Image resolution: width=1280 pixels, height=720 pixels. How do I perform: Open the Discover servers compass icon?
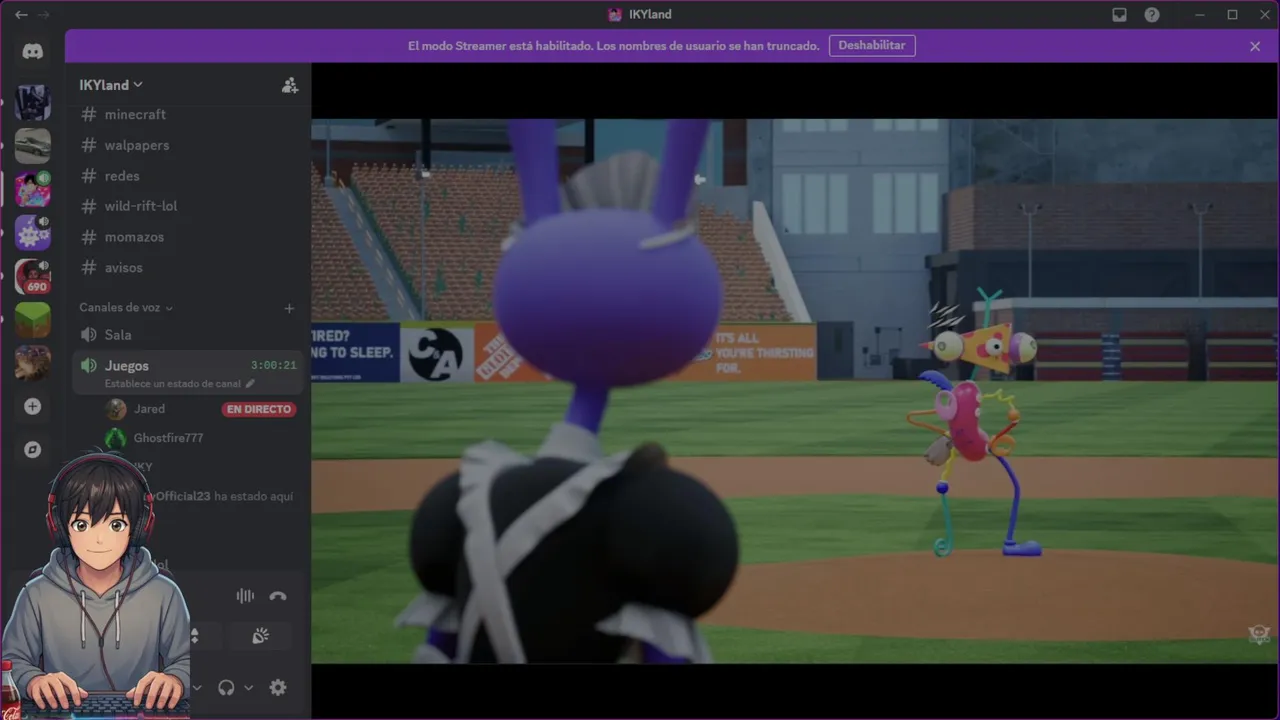(33, 450)
